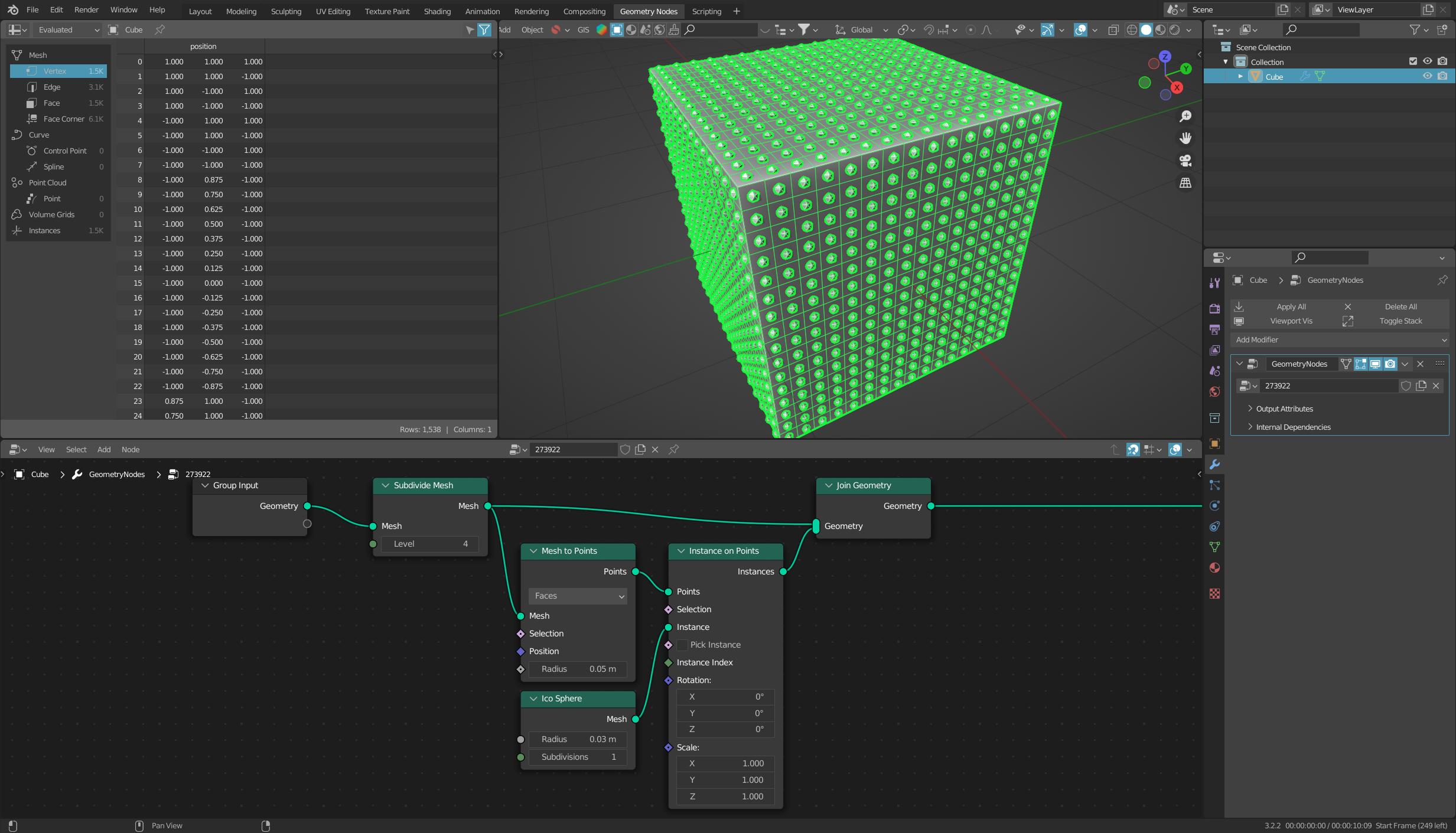Open the World Properties tab
Screen dimensions: 1456x833
(x=1215, y=390)
